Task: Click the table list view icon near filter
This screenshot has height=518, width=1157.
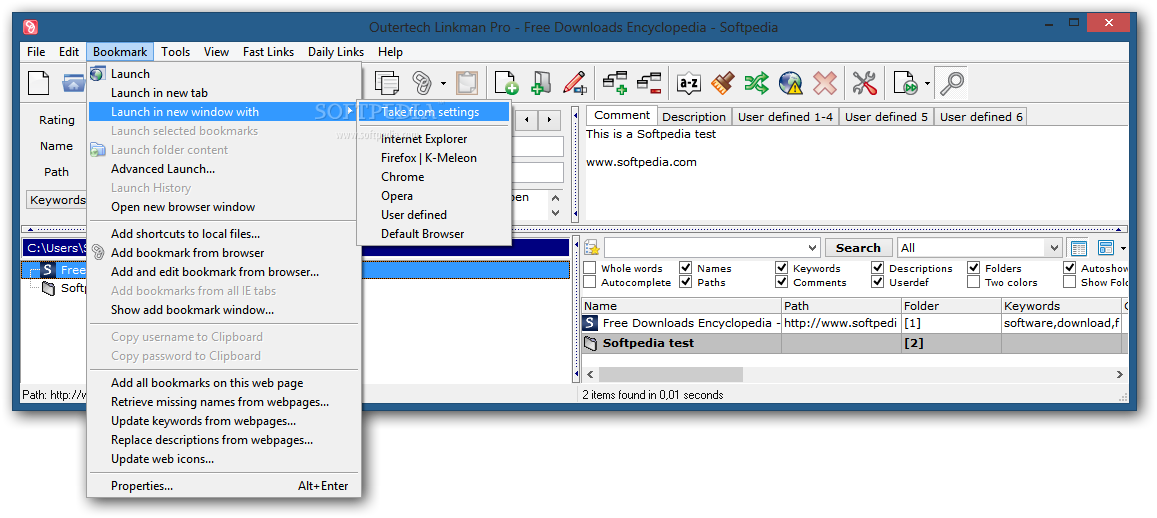Action: tap(1079, 248)
